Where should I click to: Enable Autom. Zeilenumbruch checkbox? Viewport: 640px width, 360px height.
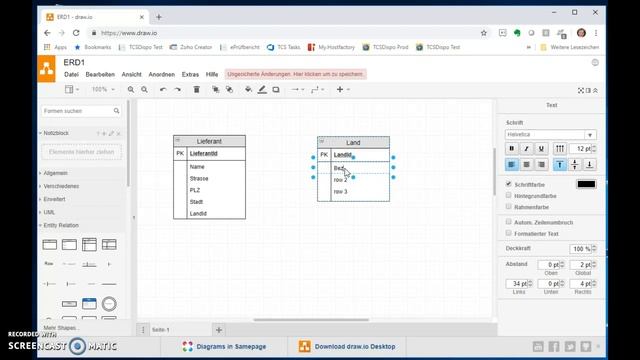click(509, 222)
